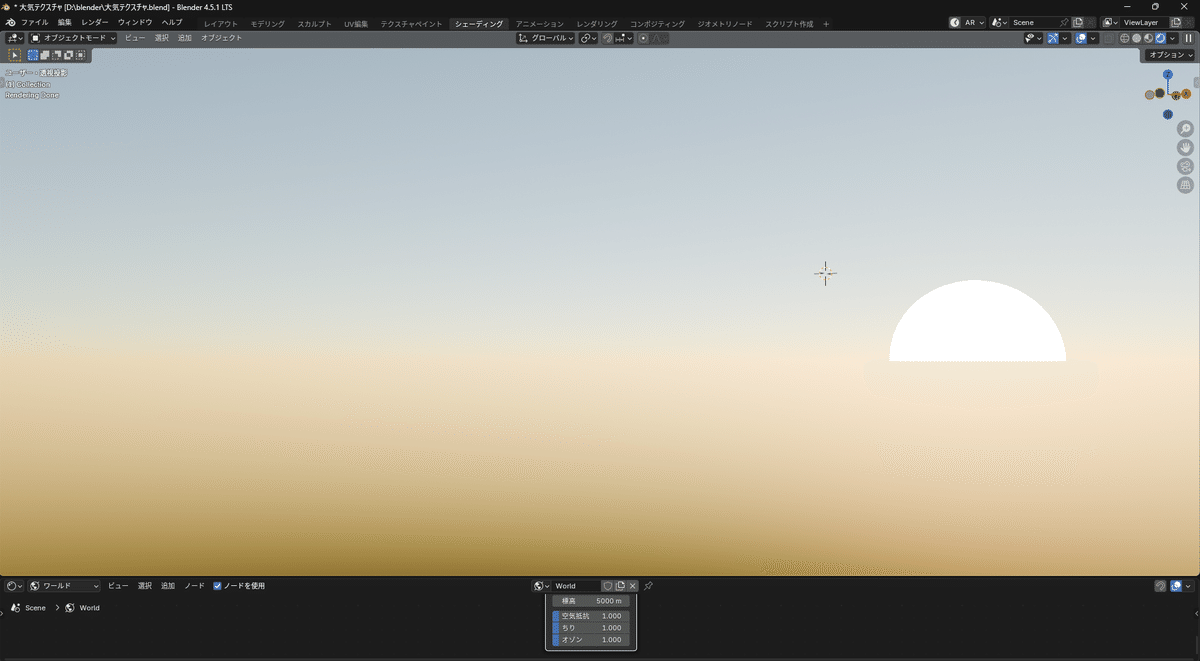Open the node editor ノード menu
Viewport: 1200px width, 661px height.
[x=194, y=586]
